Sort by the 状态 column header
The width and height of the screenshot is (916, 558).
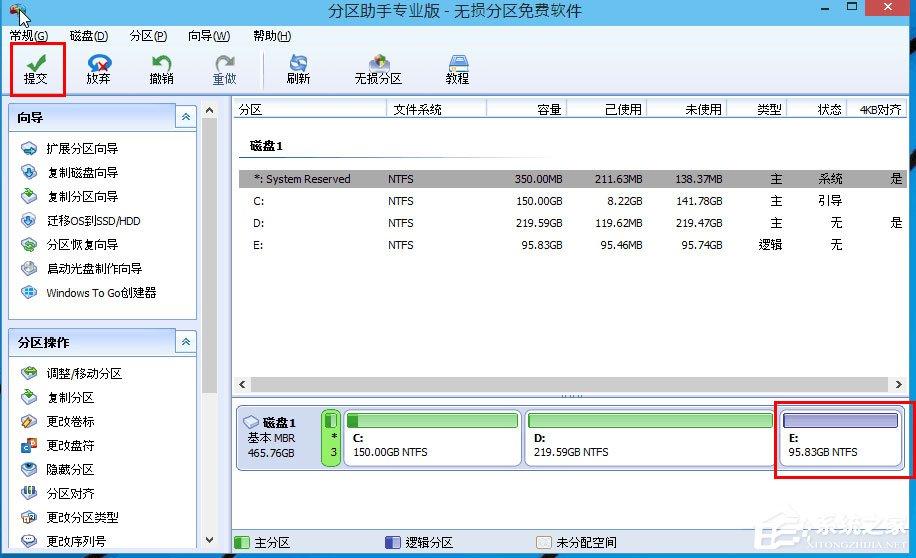click(817, 109)
